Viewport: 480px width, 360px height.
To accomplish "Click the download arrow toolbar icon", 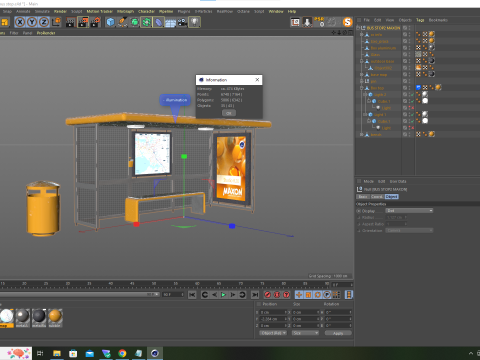I will pos(307,22).
